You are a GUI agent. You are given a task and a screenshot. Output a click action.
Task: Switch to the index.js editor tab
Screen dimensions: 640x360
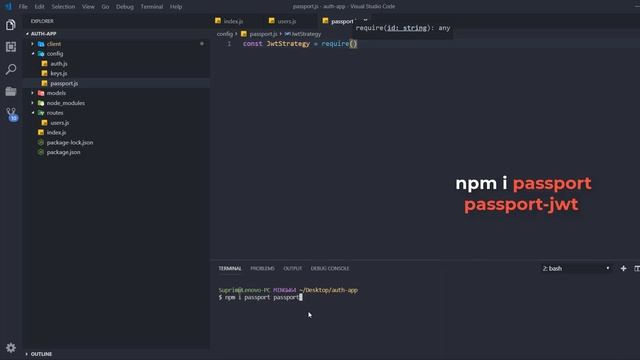(233, 21)
